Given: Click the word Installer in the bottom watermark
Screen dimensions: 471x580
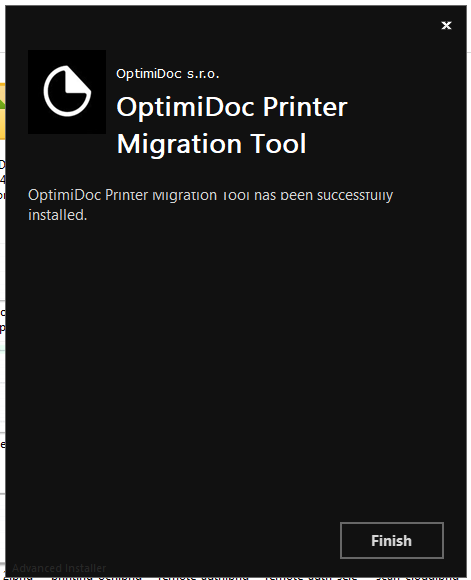Looking at the screenshot, I should pos(82,568).
